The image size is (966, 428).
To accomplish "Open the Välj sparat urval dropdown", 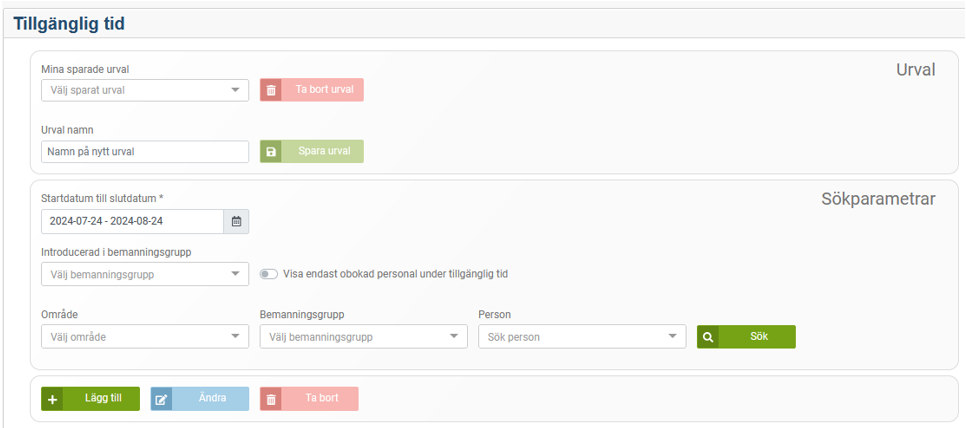I will pyautogui.click(x=144, y=90).
